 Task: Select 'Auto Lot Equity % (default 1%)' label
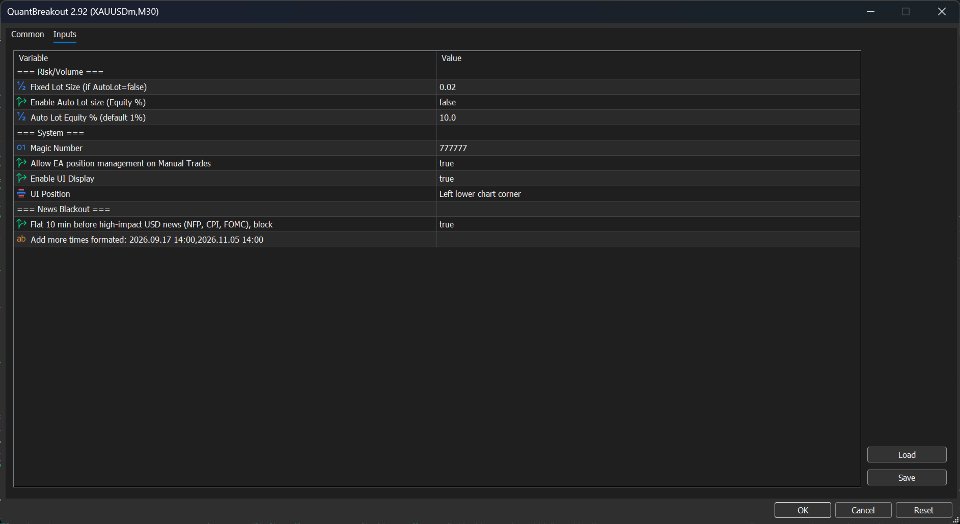[88, 118]
